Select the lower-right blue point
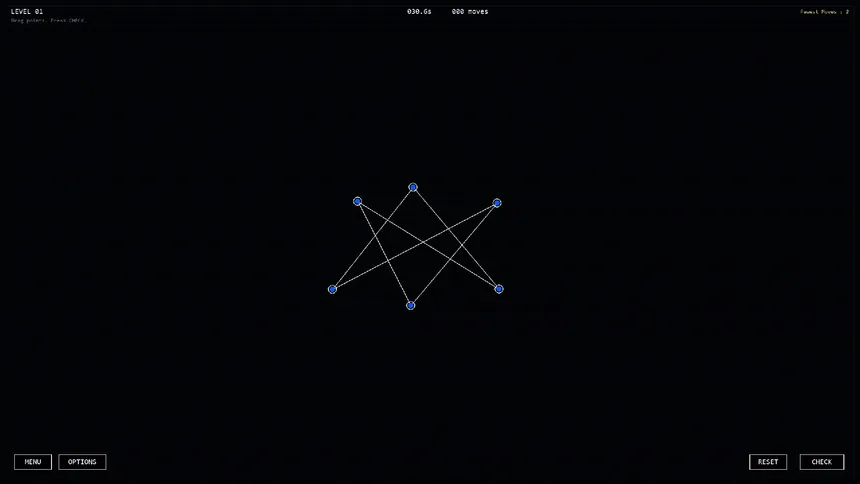Viewport: 860px width, 484px height. [499, 289]
